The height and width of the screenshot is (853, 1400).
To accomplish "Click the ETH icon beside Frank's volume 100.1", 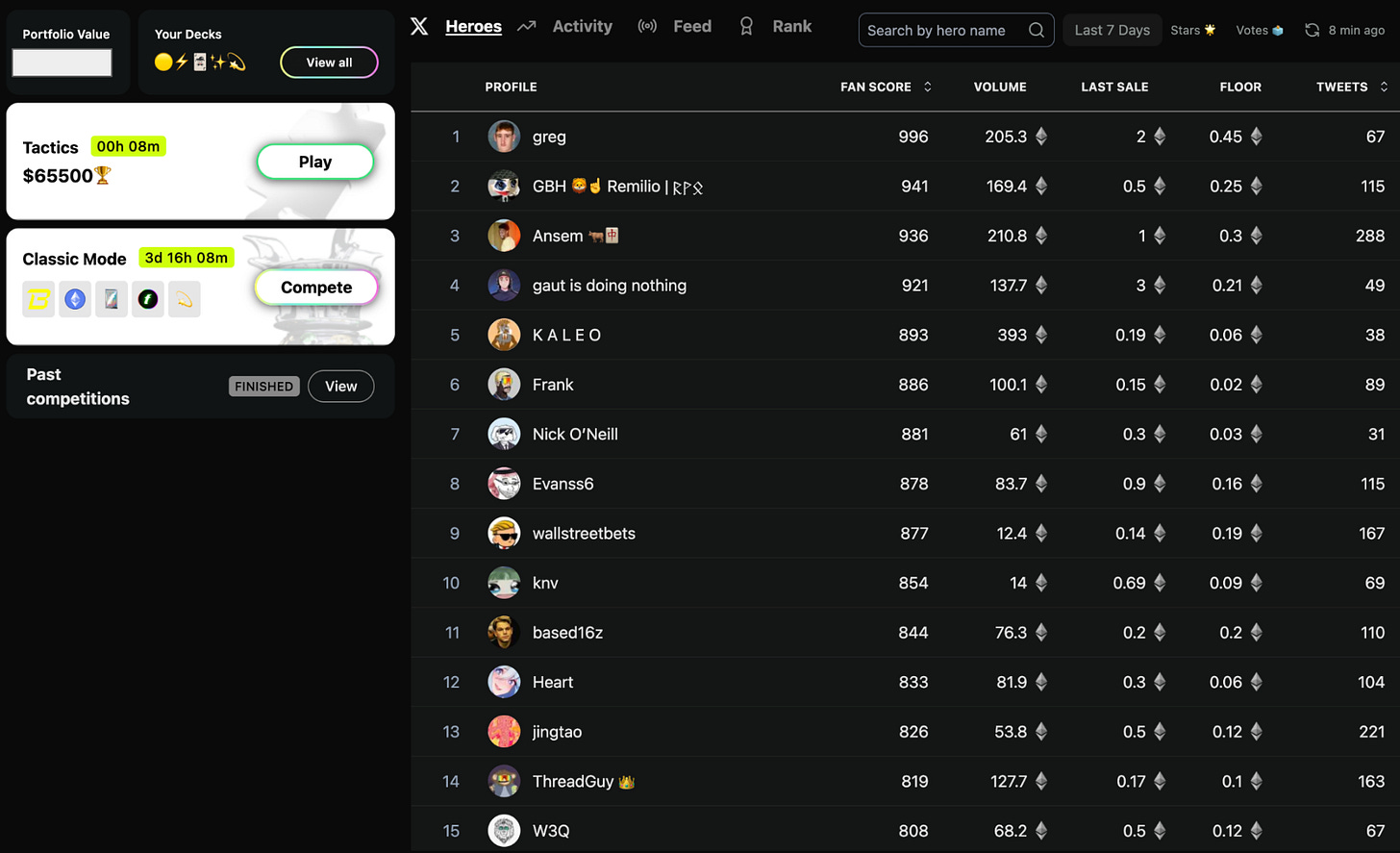I will 1041,385.
